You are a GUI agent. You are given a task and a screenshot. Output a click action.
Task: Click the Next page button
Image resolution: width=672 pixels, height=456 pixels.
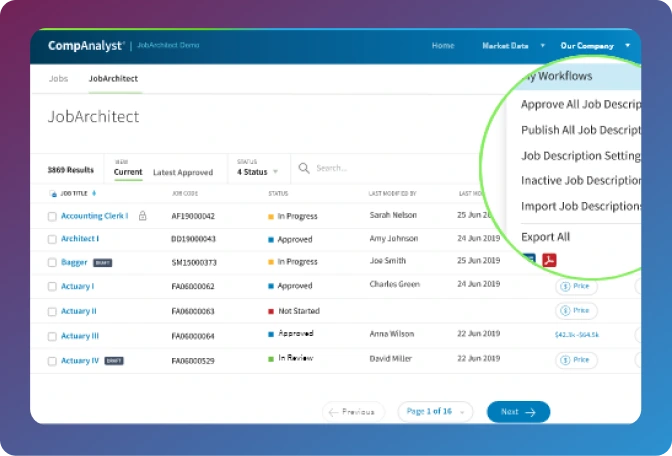point(518,412)
